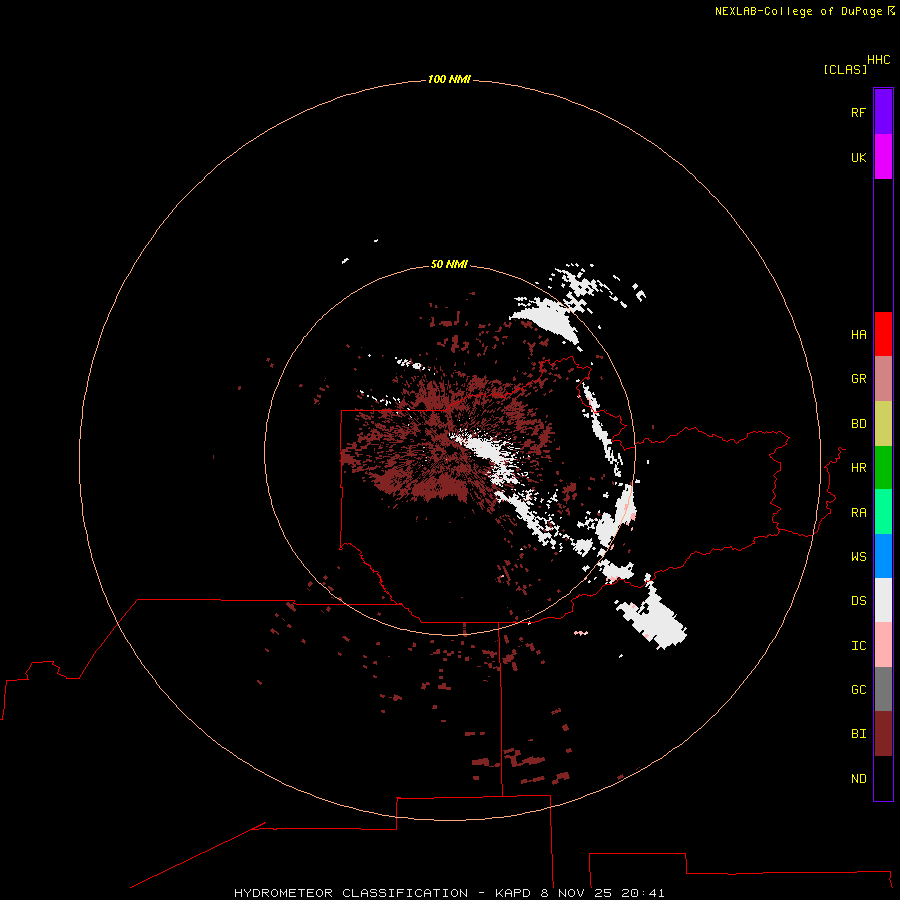Click the HR legend label
Image resolution: width=900 pixels, height=900 pixels.
[x=858, y=468]
